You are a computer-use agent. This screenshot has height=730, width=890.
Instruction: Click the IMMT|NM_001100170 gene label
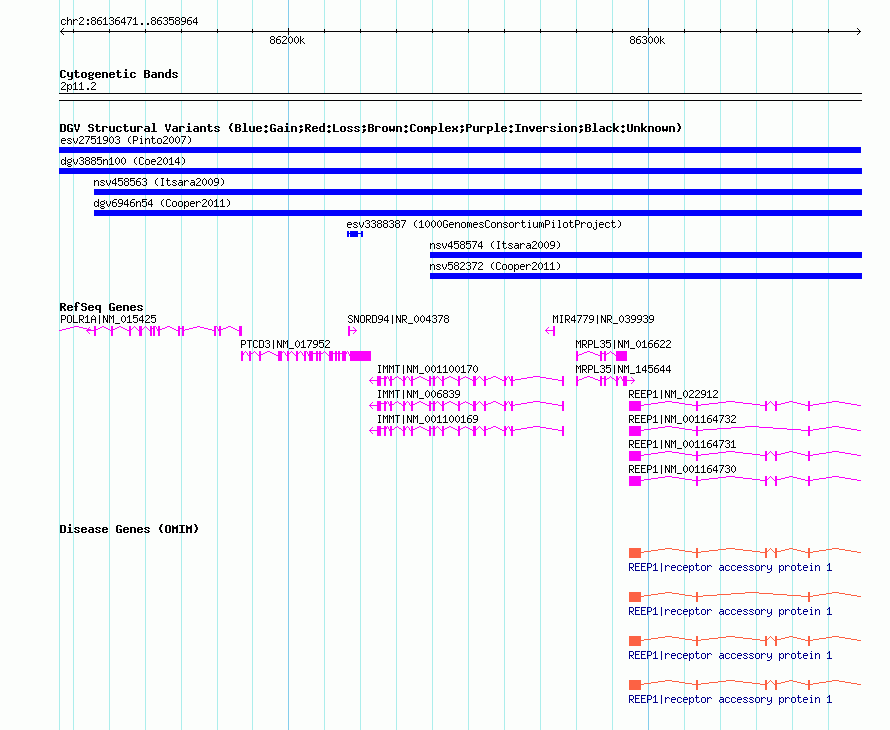click(428, 370)
